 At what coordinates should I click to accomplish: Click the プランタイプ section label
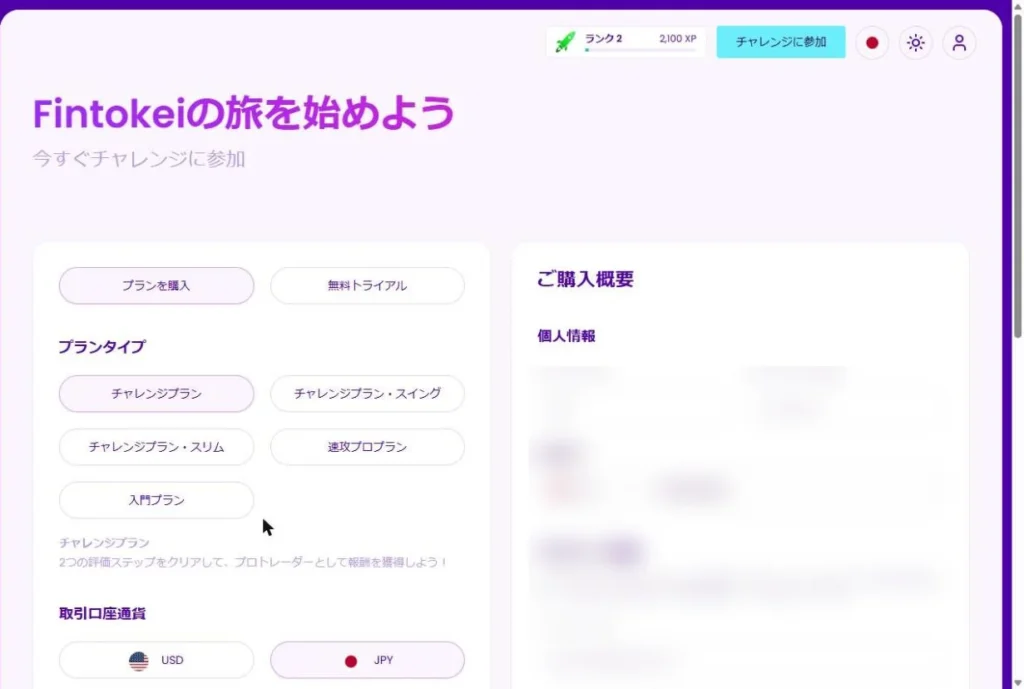pyautogui.click(x=102, y=346)
